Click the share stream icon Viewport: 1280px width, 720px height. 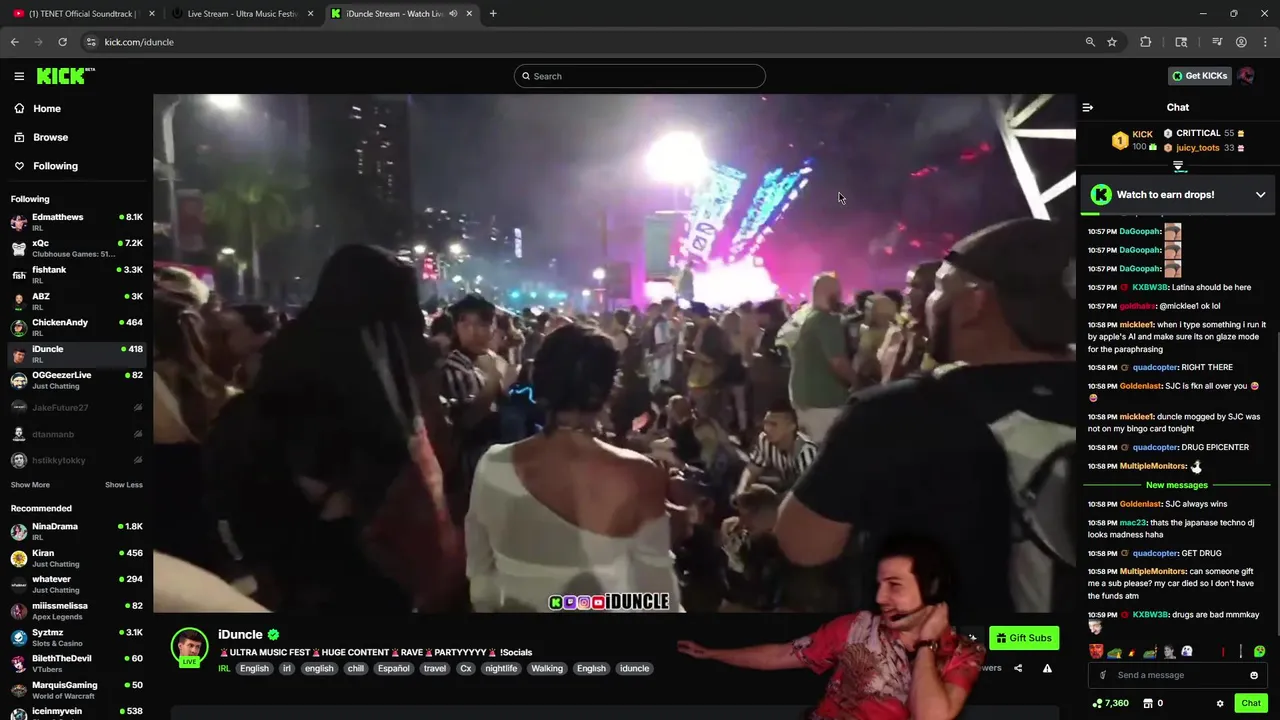click(1018, 668)
